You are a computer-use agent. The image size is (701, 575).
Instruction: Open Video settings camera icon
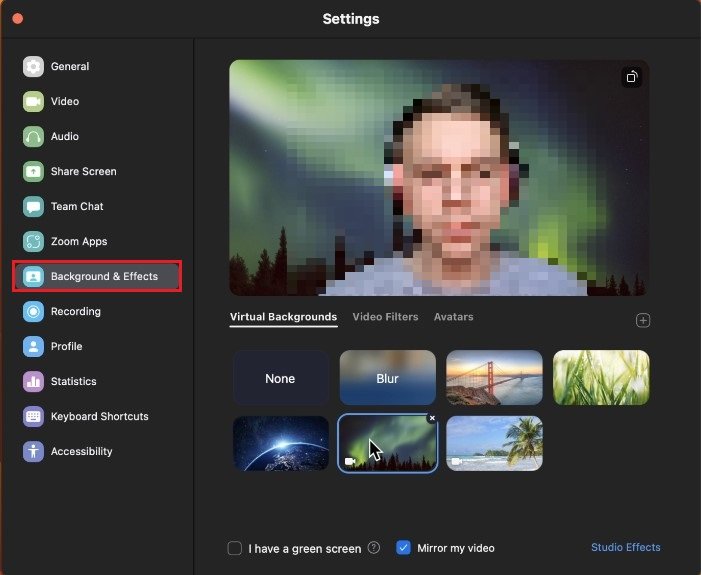pos(34,101)
